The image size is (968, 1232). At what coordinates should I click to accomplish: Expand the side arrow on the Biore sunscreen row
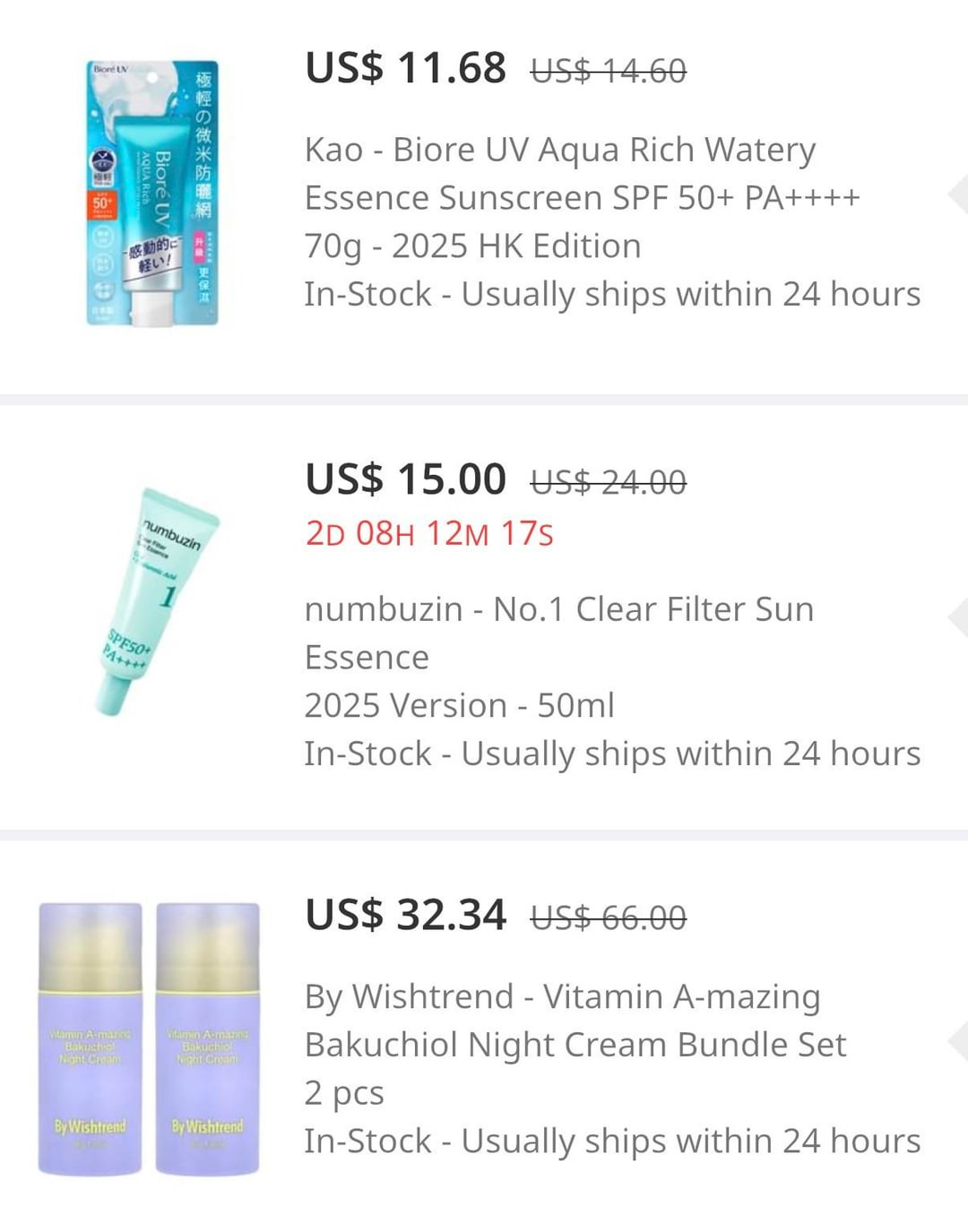click(957, 195)
